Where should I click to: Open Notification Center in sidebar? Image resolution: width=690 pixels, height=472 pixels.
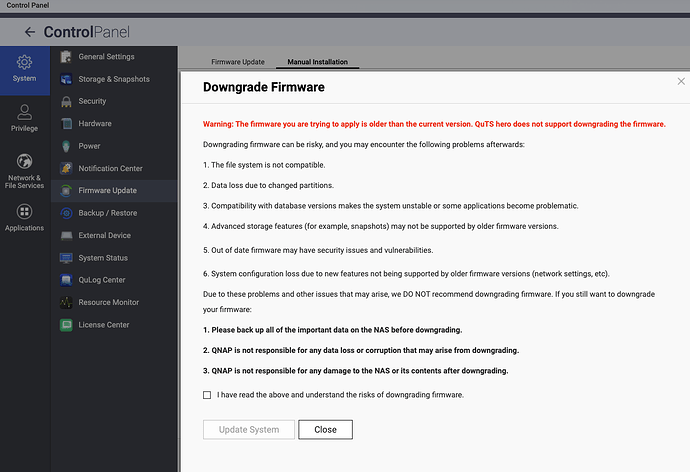[110, 168]
